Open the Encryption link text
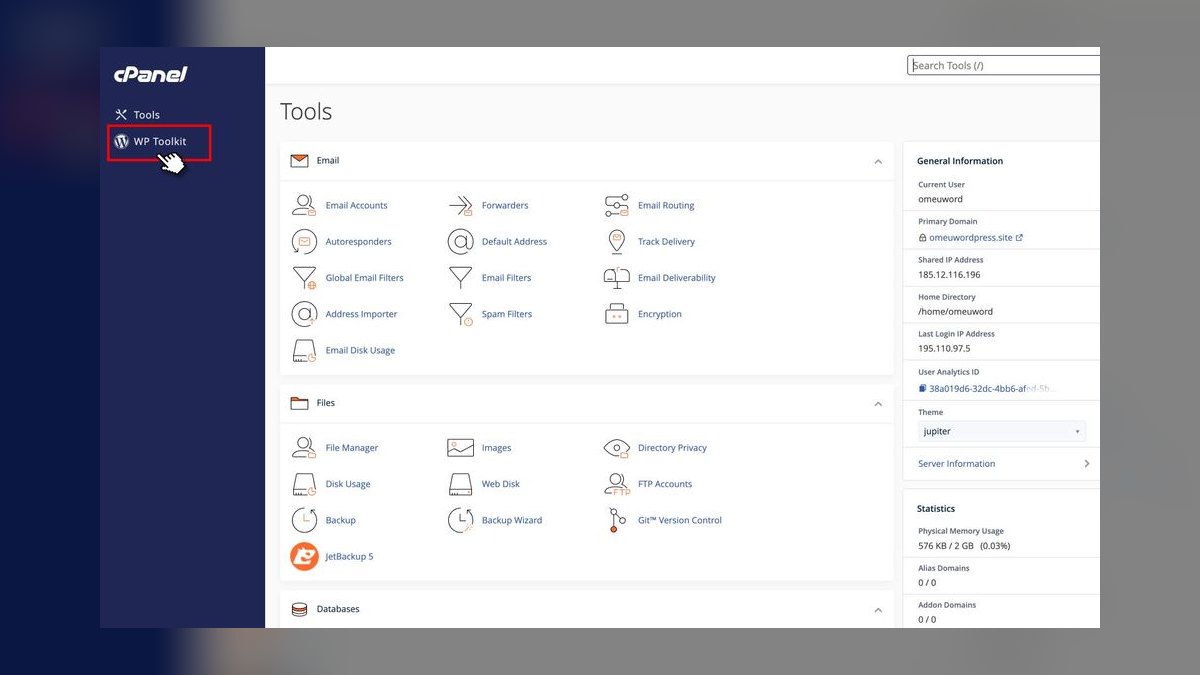 (x=660, y=314)
